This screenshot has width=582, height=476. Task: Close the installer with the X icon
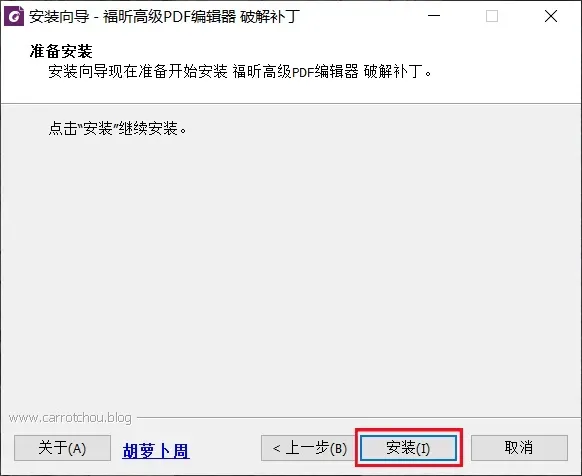pyautogui.click(x=551, y=16)
